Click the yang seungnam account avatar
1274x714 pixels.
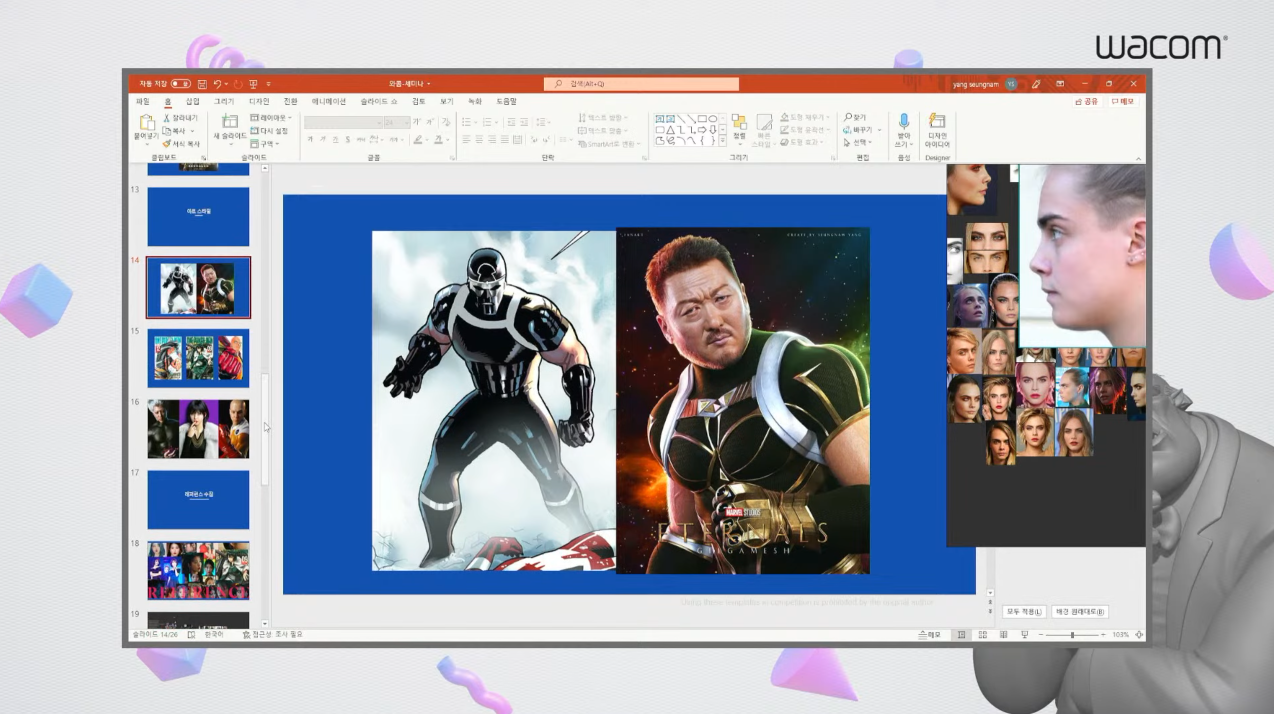pyautogui.click(x=1011, y=84)
